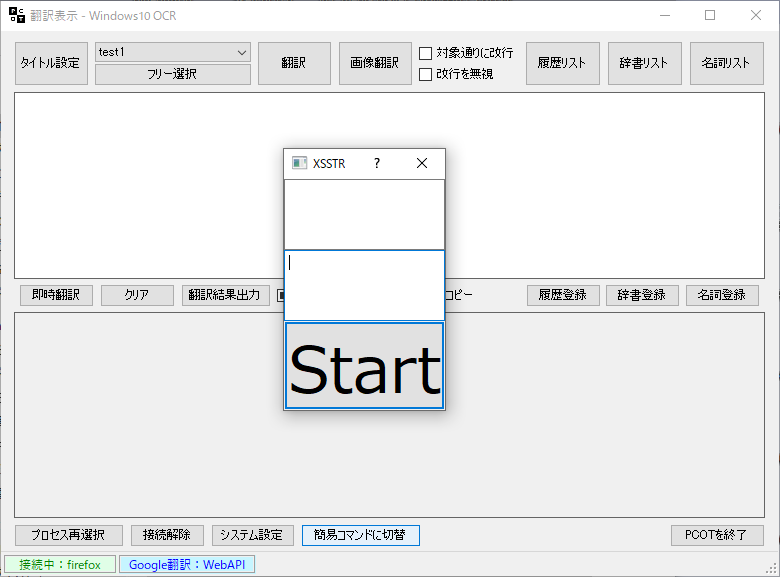Click the 画像翻訳 button
This screenshot has height=577, width=780.
[375, 63]
